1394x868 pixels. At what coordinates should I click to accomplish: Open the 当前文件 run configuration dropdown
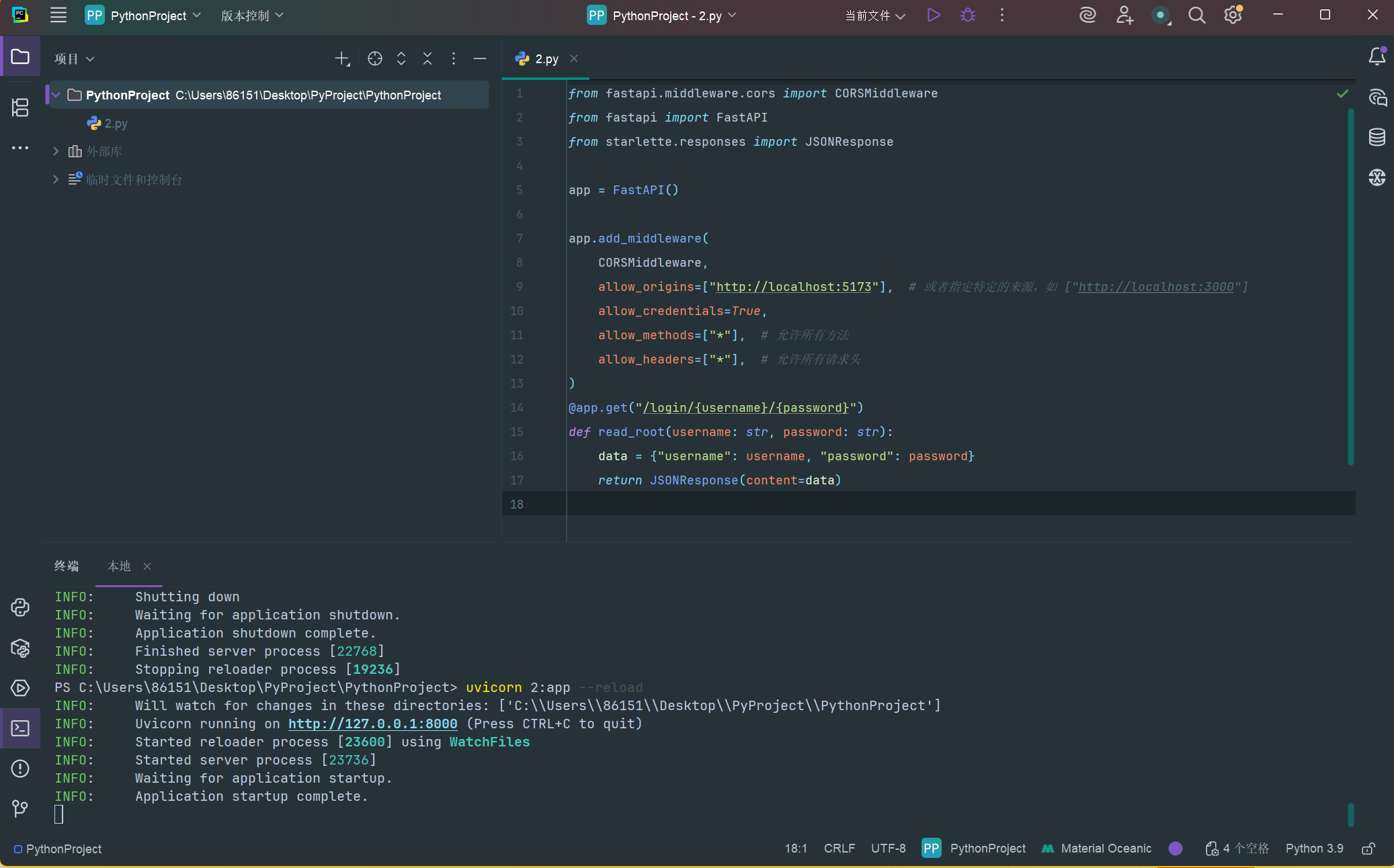tap(875, 15)
